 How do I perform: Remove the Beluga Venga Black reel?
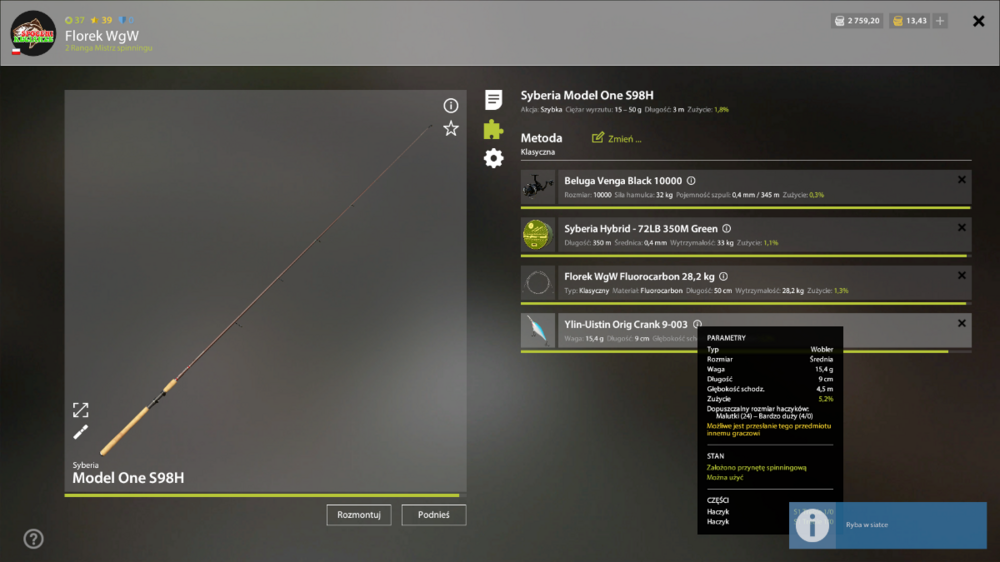[962, 180]
